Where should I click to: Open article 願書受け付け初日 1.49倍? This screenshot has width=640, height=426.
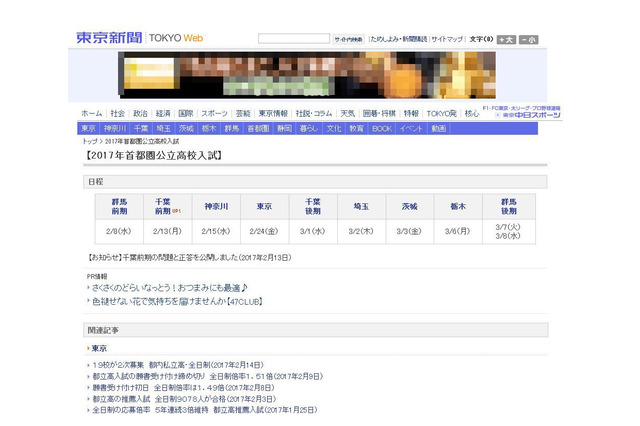pyautogui.click(x=183, y=388)
